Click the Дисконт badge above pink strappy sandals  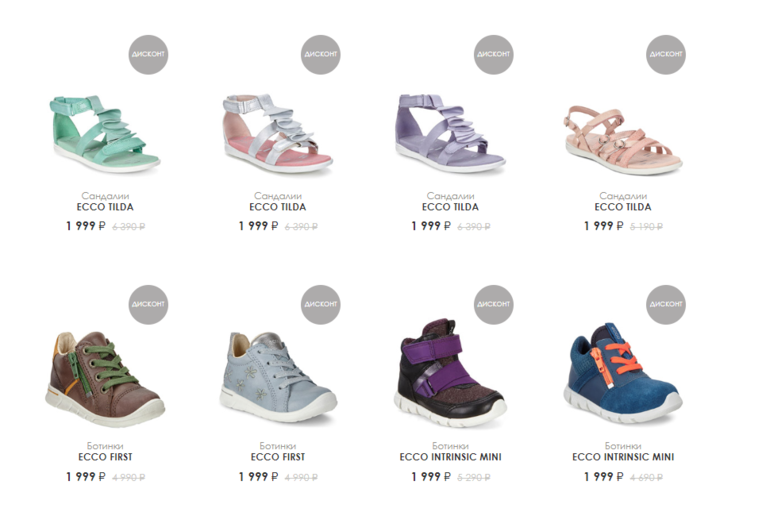pyautogui.click(x=666, y=55)
